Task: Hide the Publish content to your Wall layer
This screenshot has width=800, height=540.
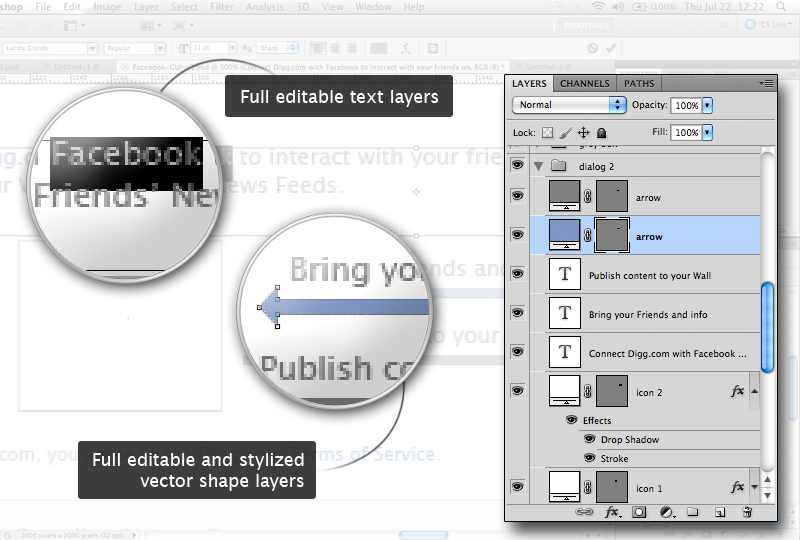Action: pyautogui.click(x=517, y=273)
